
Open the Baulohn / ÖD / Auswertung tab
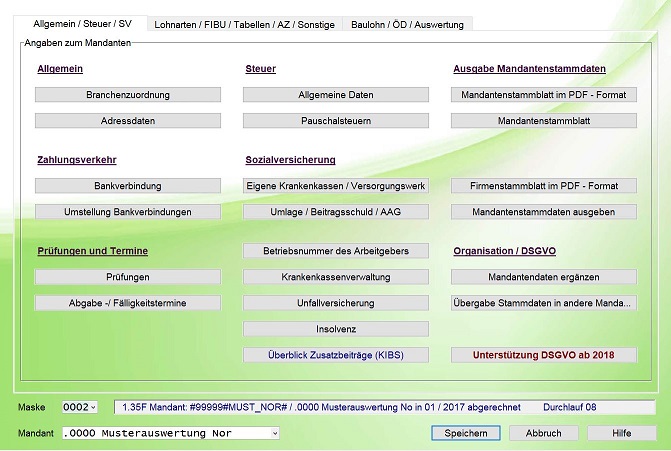coord(407,25)
